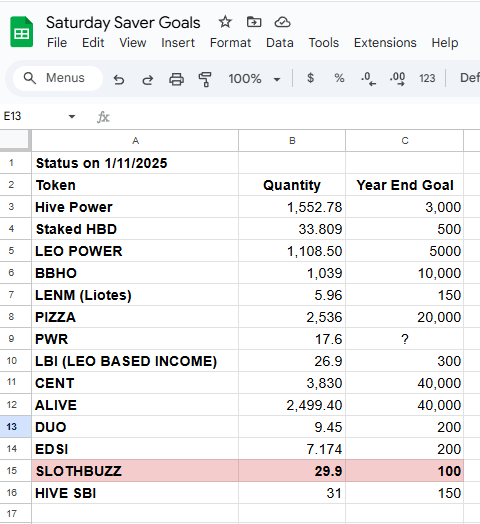Format as currency with dollar icon
The image size is (480, 524).
310,78
